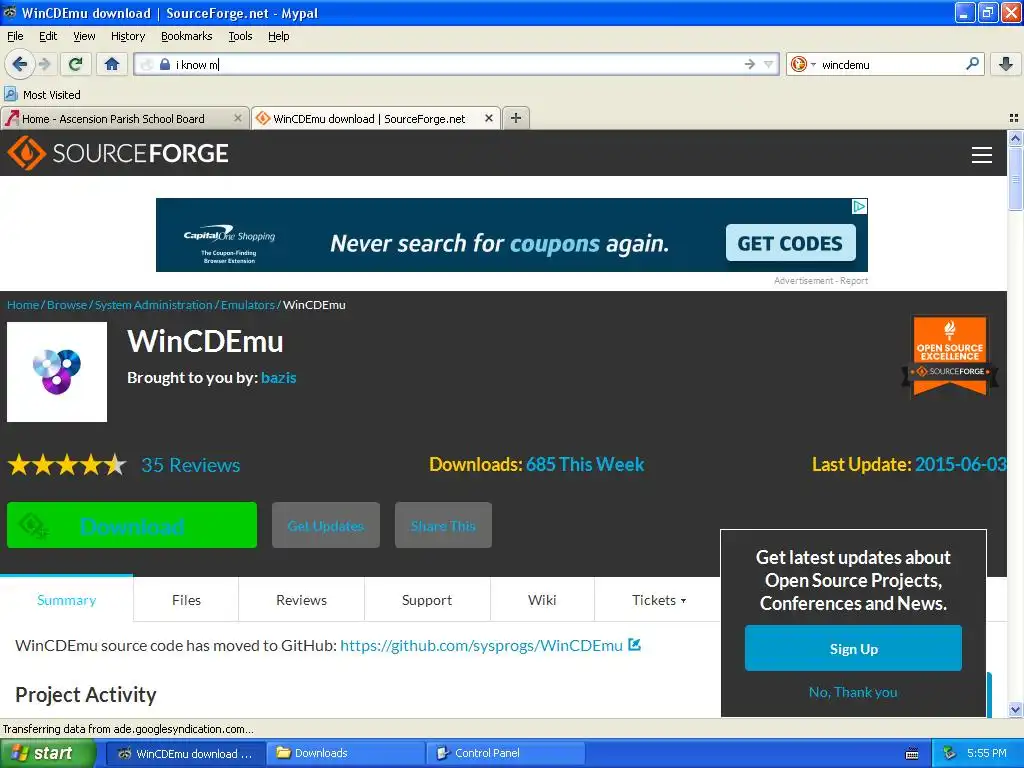Image resolution: width=1024 pixels, height=768 pixels.
Task: Open the bazis author link
Action: click(x=278, y=377)
